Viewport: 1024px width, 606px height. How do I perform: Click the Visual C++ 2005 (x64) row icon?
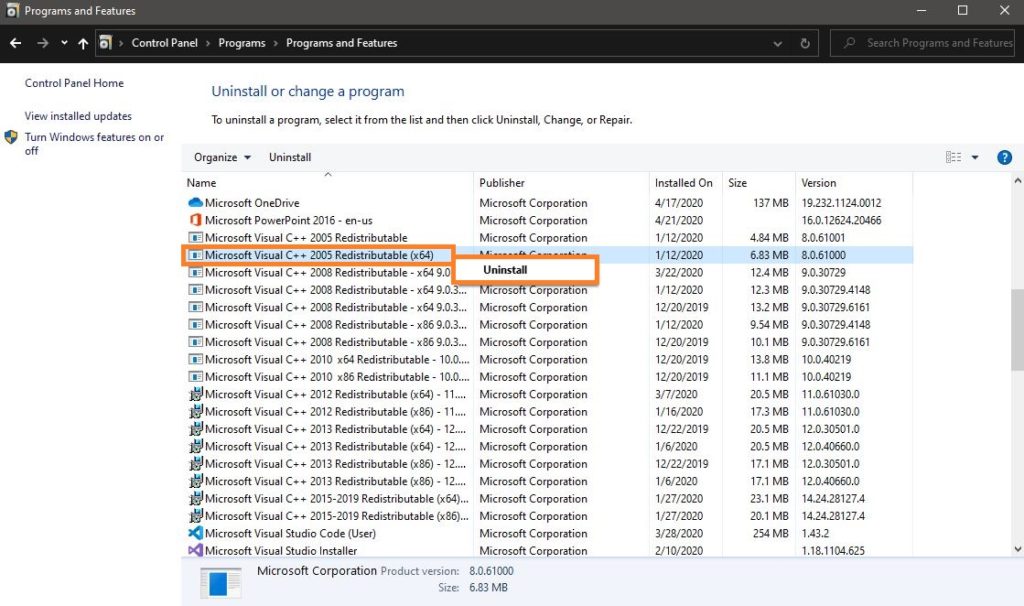[195, 255]
